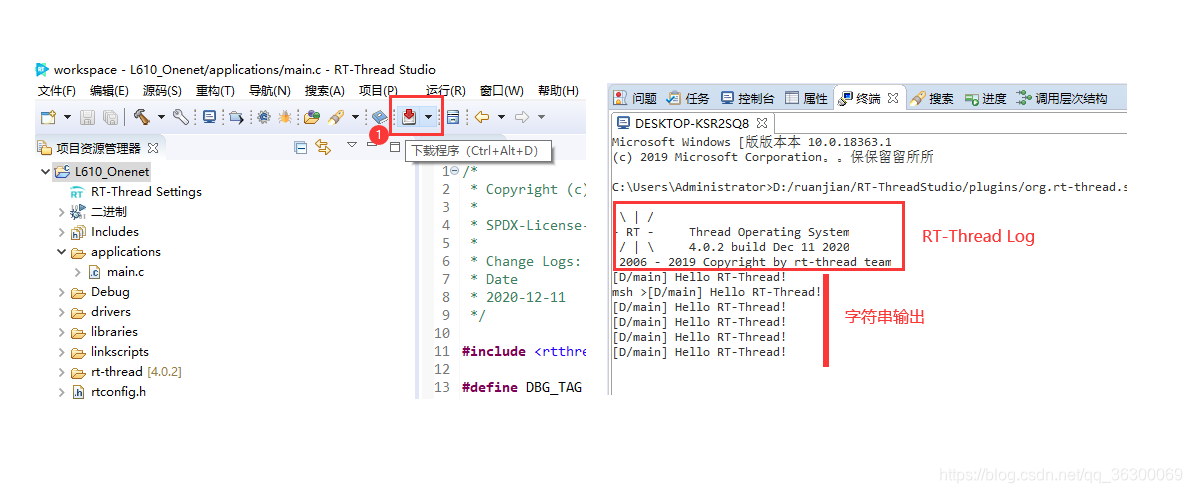Click the hammer Build icon

coord(142,116)
